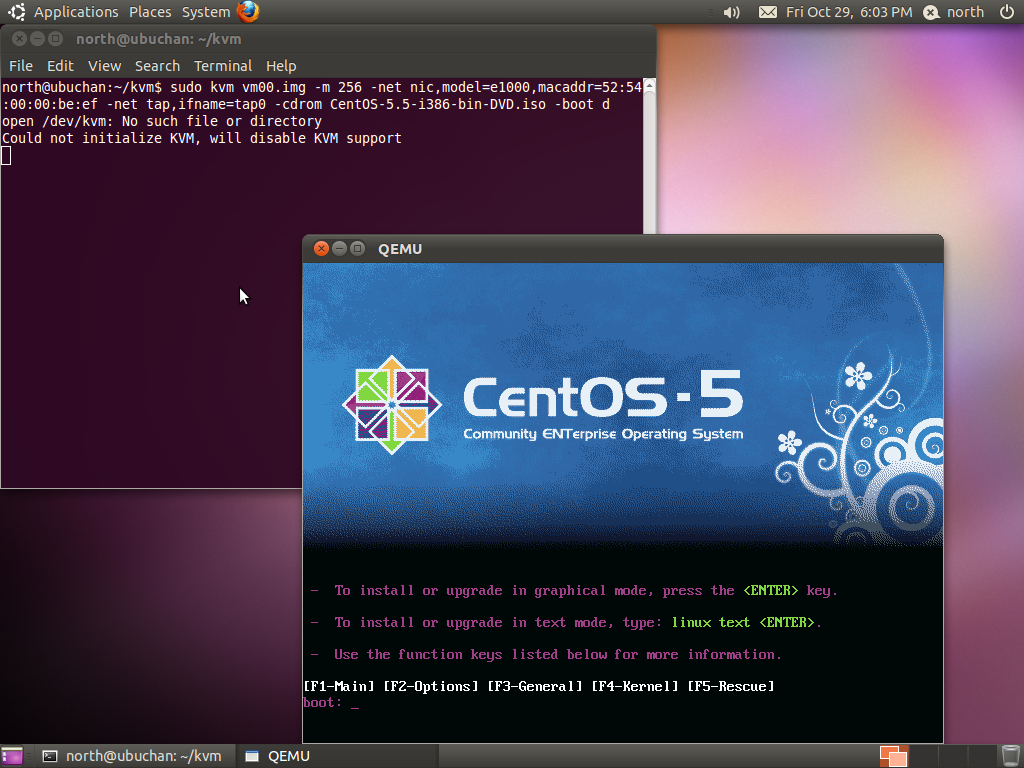The image size is (1024, 768).
Task: Open the clock showing Fri Oct 29
Action: [x=849, y=12]
